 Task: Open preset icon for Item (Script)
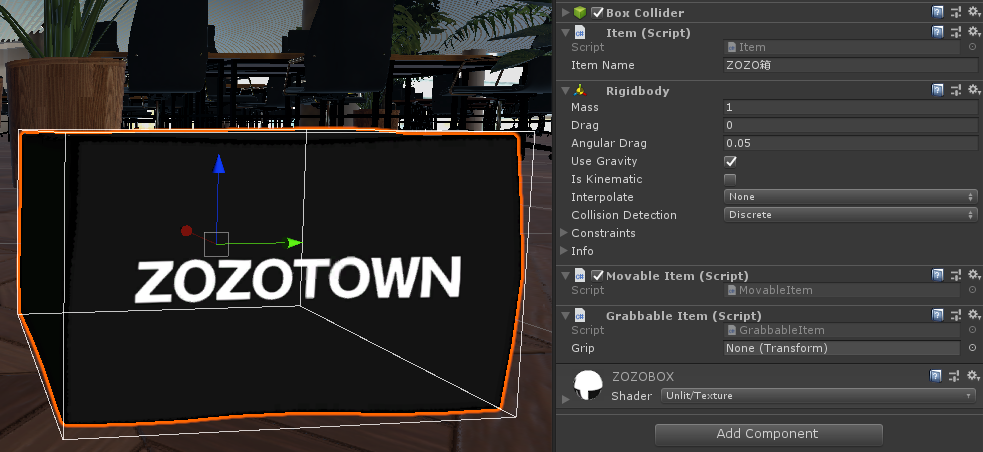pyautogui.click(x=955, y=32)
